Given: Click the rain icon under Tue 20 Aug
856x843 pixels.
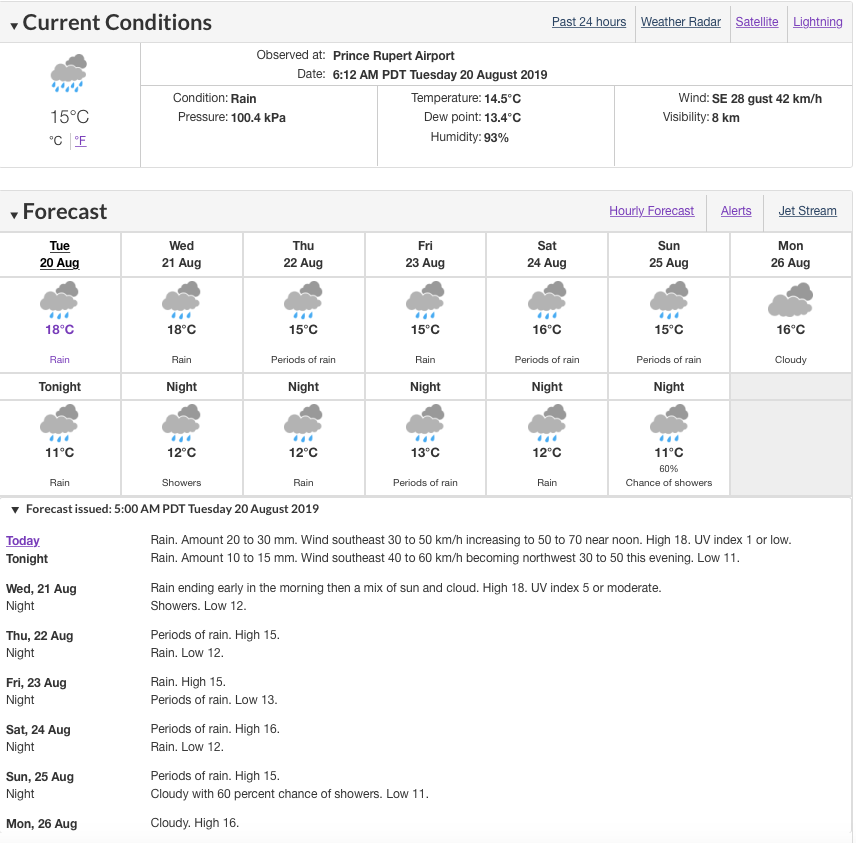Looking at the screenshot, I should tap(59, 297).
